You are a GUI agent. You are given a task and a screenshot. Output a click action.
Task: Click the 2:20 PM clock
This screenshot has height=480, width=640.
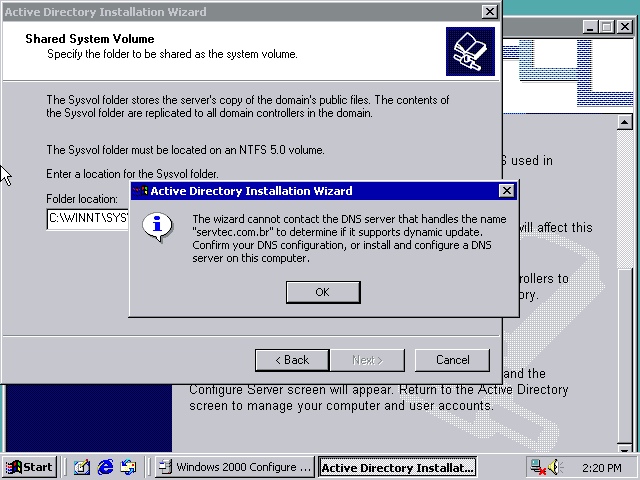[602, 467]
